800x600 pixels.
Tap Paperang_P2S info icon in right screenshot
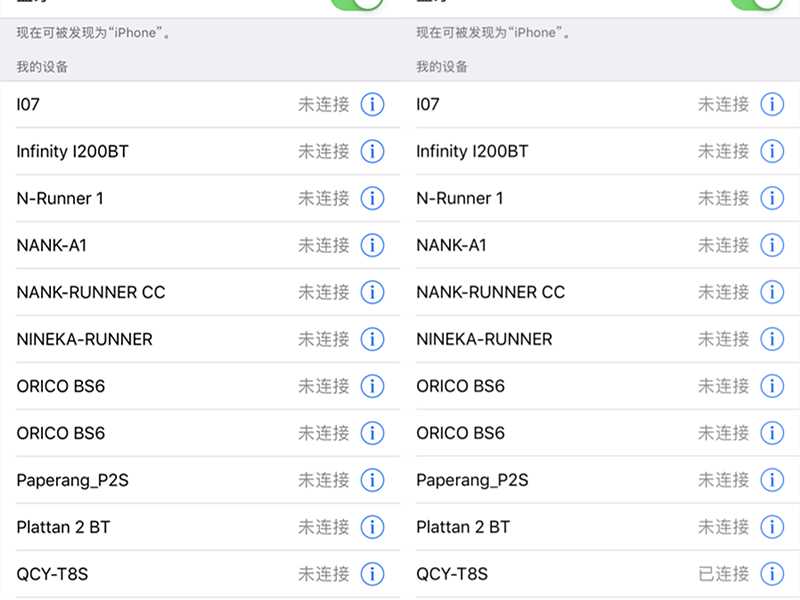click(x=772, y=480)
